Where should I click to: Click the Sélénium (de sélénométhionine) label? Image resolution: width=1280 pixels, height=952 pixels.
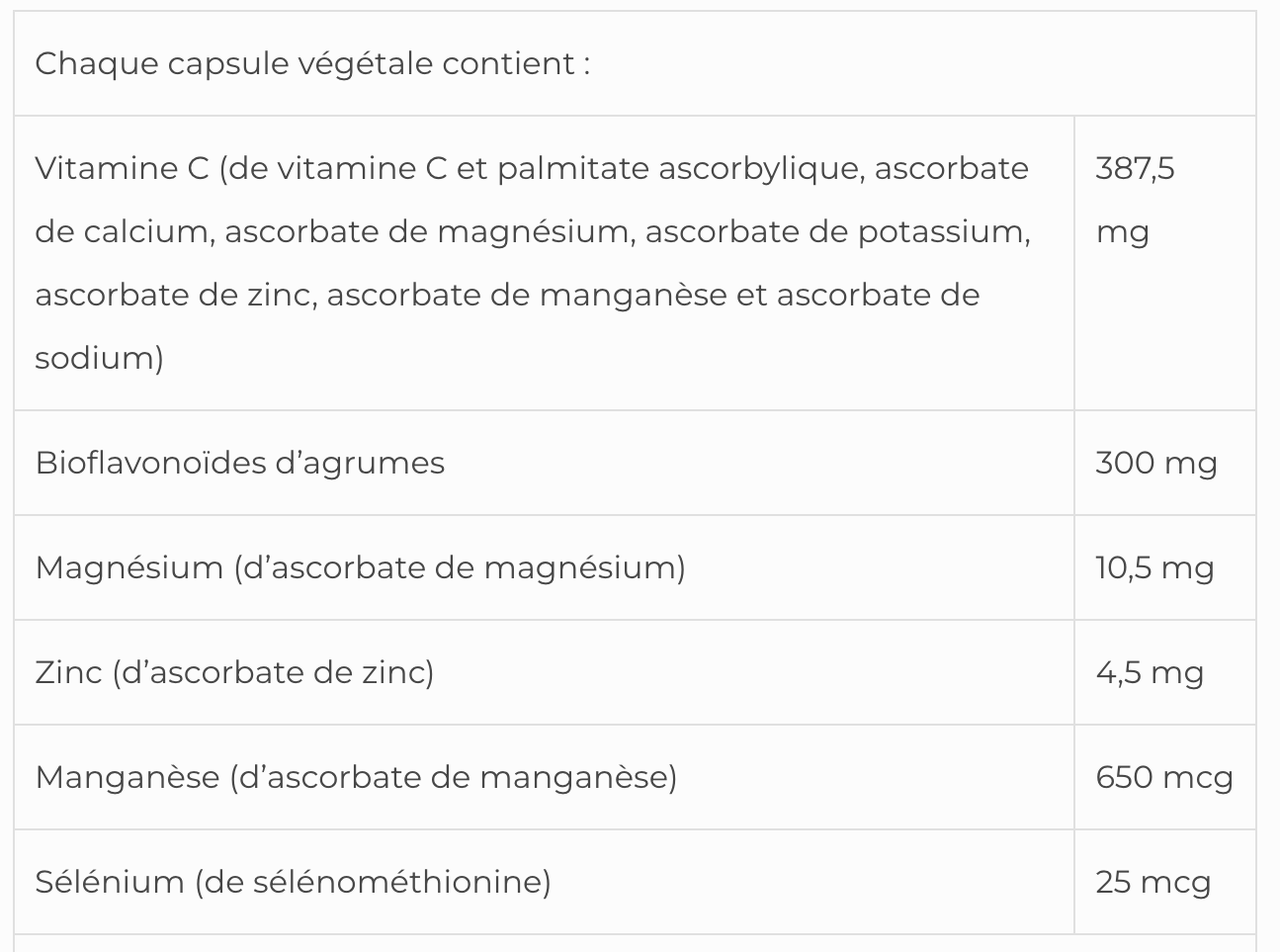click(x=293, y=882)
